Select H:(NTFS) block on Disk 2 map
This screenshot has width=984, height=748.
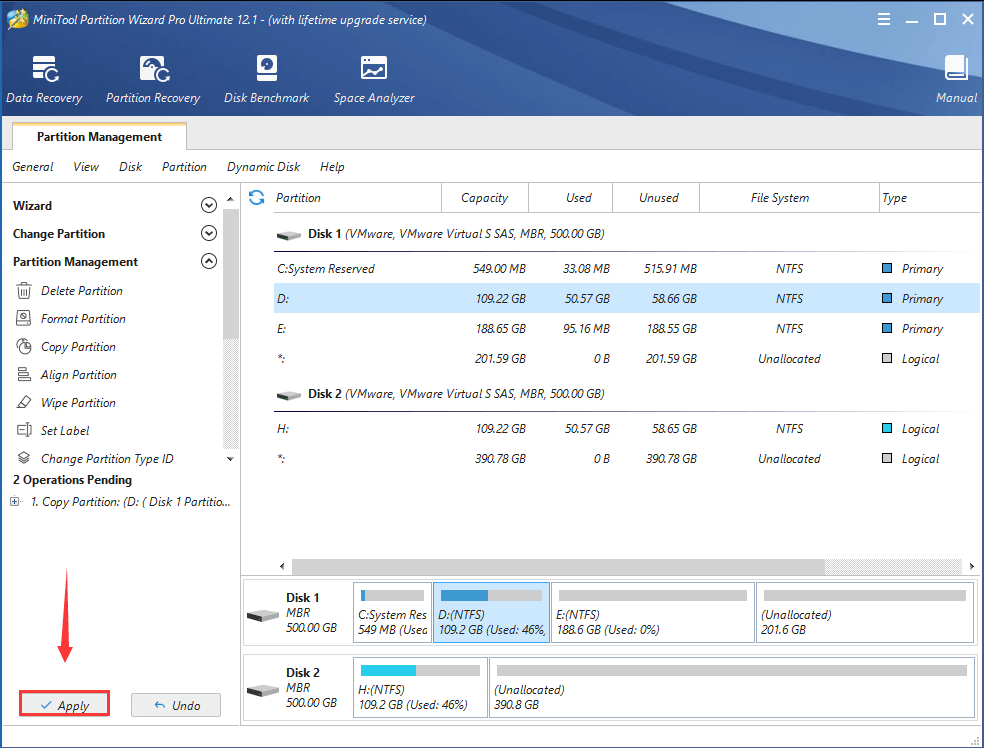click(x=420, y=687)
